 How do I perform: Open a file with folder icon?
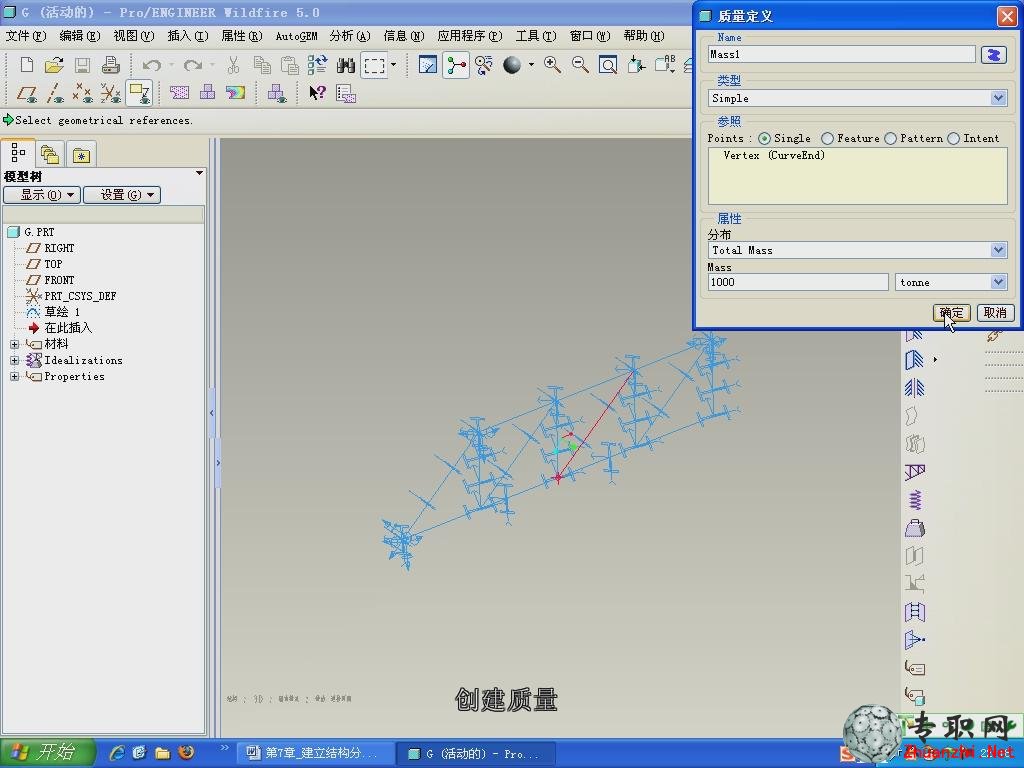pos(54,65)
